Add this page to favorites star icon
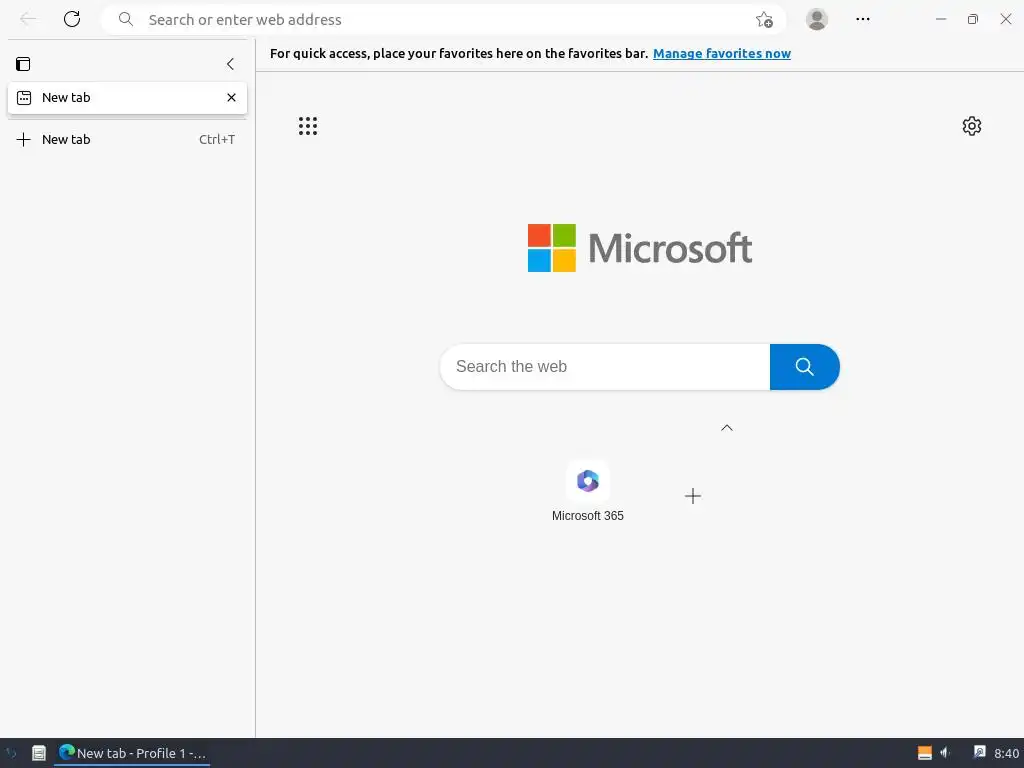 click(764, 20)
